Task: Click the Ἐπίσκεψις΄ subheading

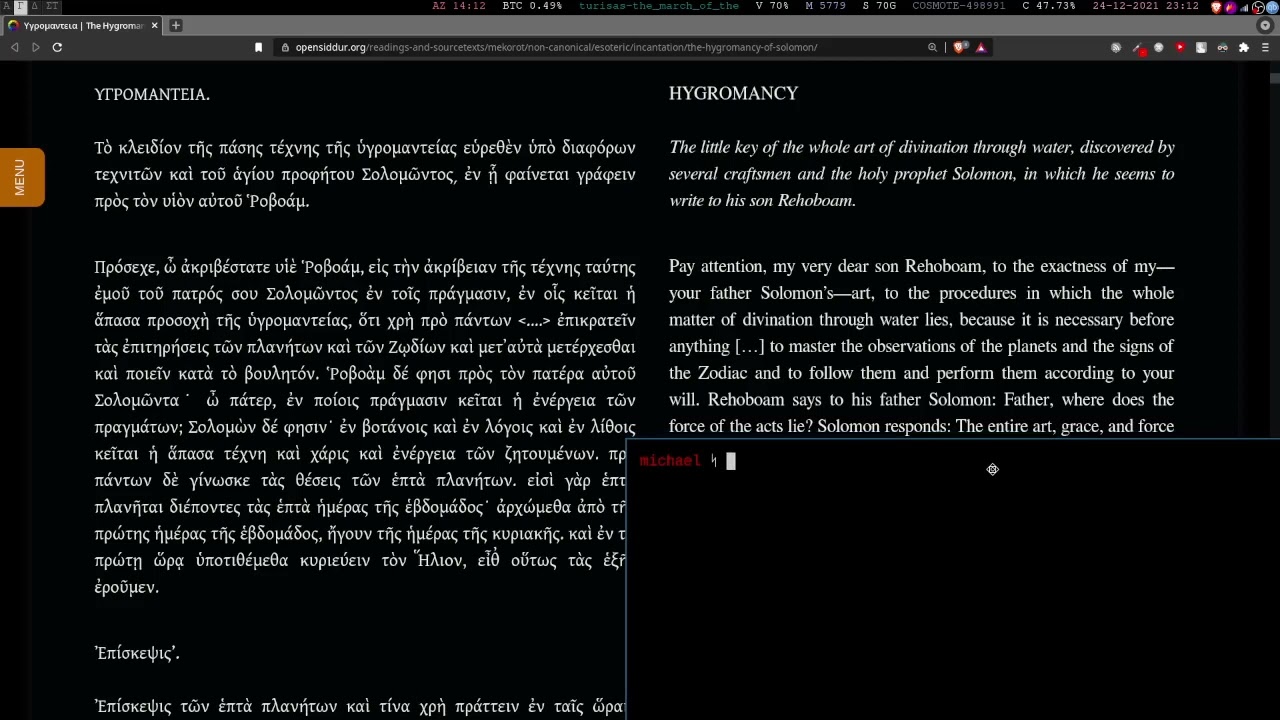Action: point(137,653)
